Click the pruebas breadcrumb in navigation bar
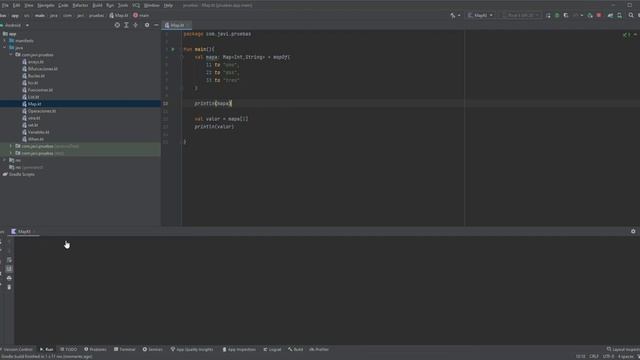 point(96,16)
